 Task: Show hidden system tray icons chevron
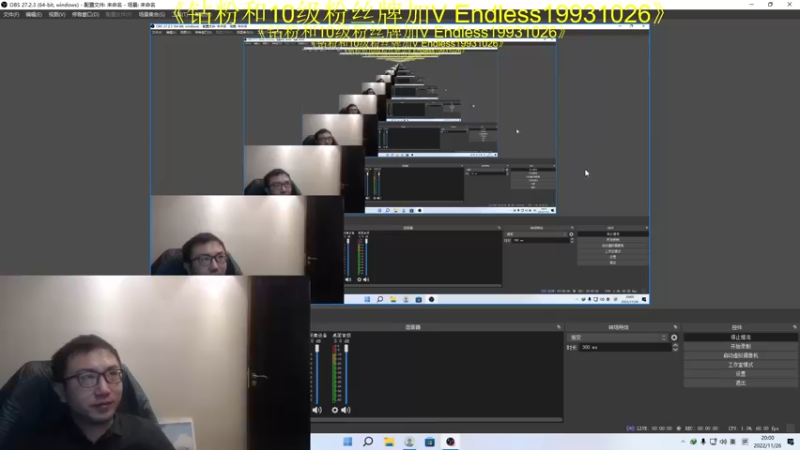point(683,441)
